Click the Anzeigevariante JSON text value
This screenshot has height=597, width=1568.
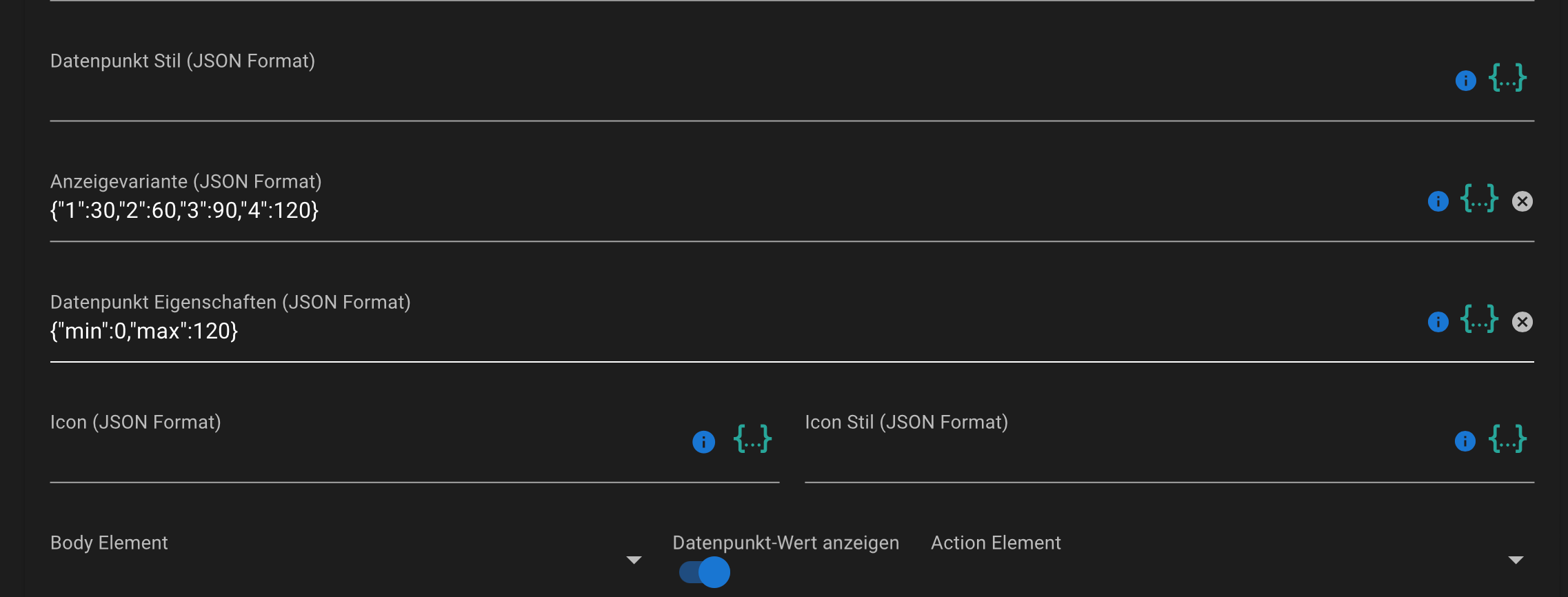point(185,210)
